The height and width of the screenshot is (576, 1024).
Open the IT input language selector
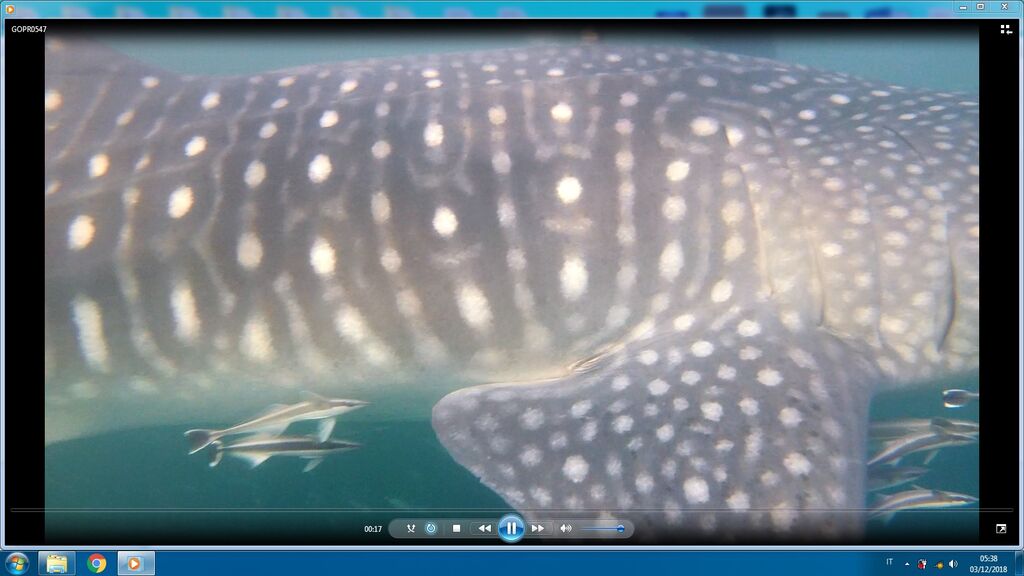889,562
